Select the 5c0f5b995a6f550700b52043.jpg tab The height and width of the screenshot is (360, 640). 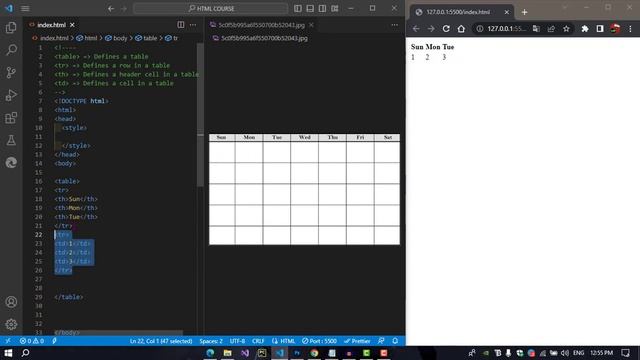point(261,25)
